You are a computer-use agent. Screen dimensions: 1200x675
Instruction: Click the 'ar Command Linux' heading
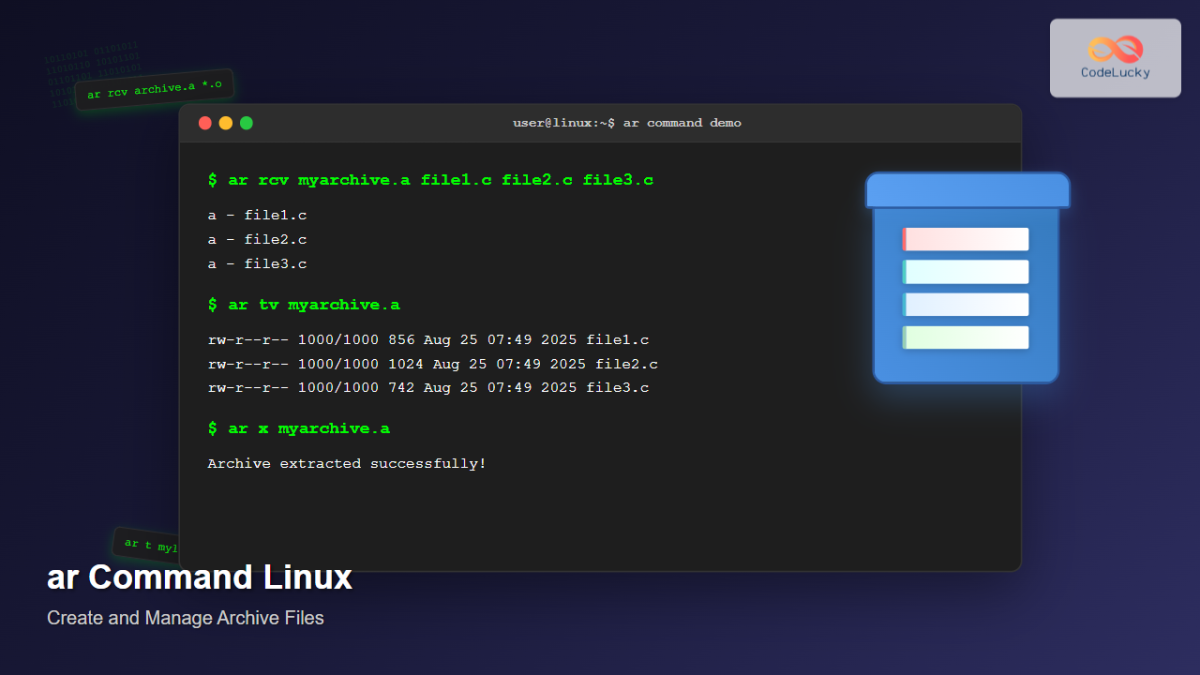tap(198, 578)
